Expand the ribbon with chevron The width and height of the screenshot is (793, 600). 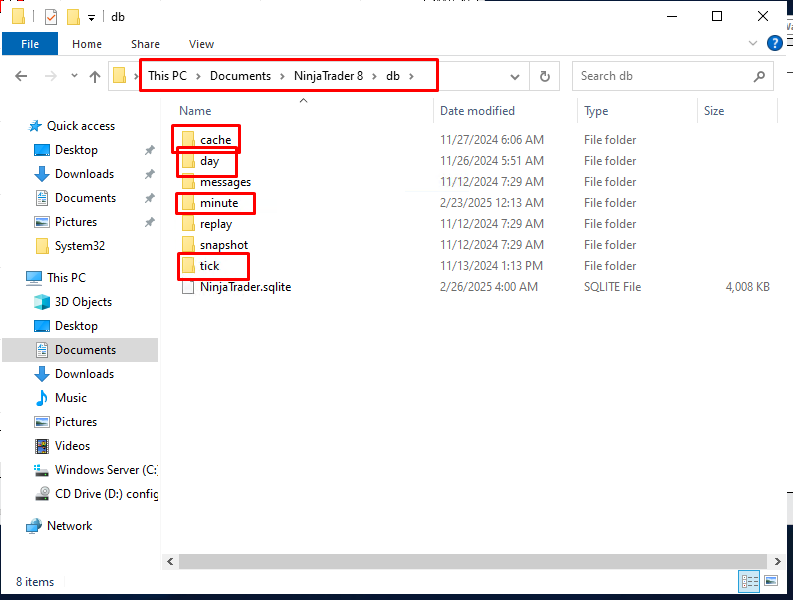tap(754, 44)
